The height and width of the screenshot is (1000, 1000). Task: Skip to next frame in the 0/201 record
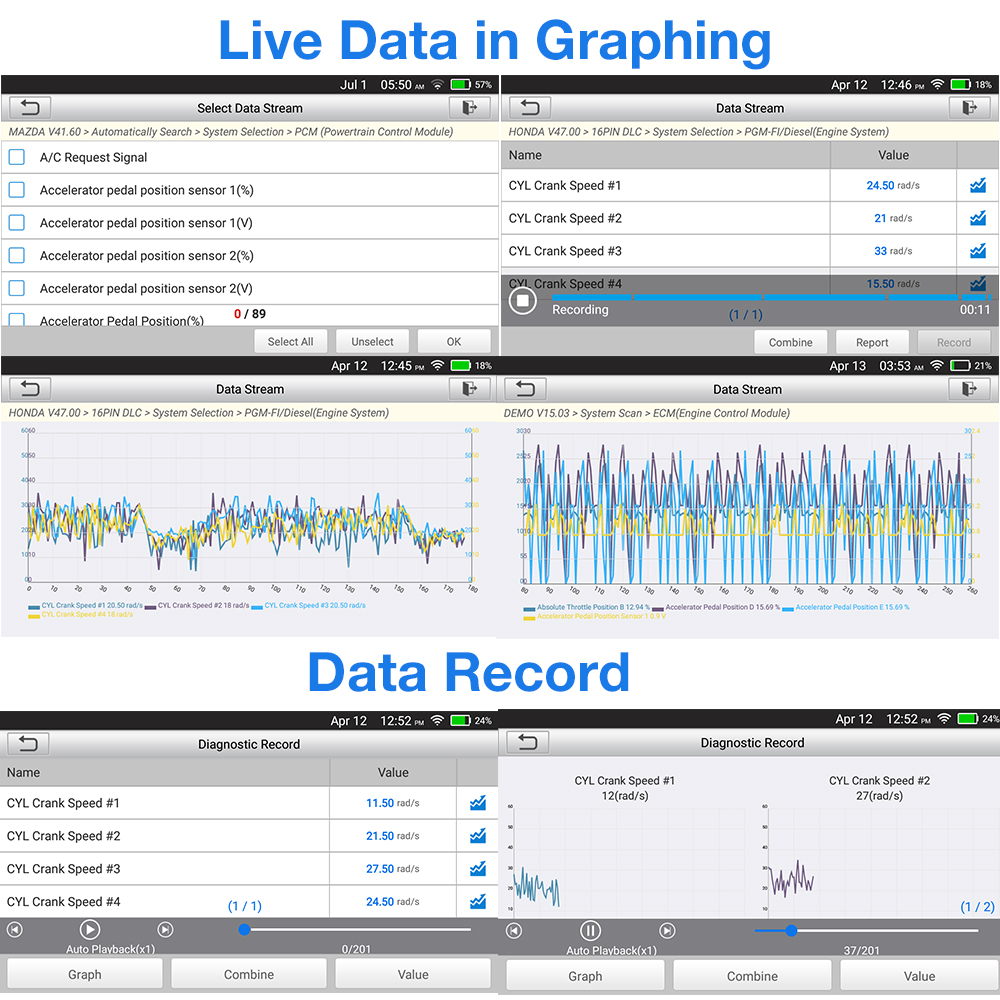tap(165, 930)
